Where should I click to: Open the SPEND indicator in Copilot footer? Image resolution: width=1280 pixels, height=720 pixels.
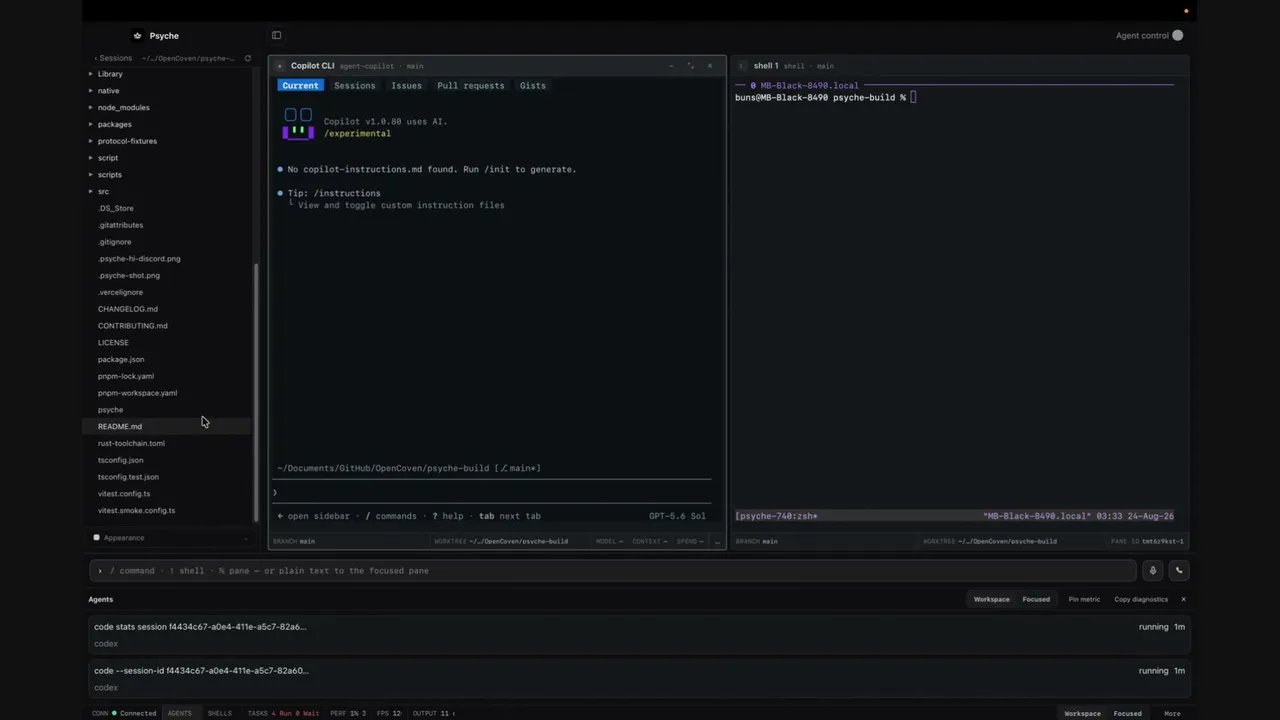[x=689, y=541]
